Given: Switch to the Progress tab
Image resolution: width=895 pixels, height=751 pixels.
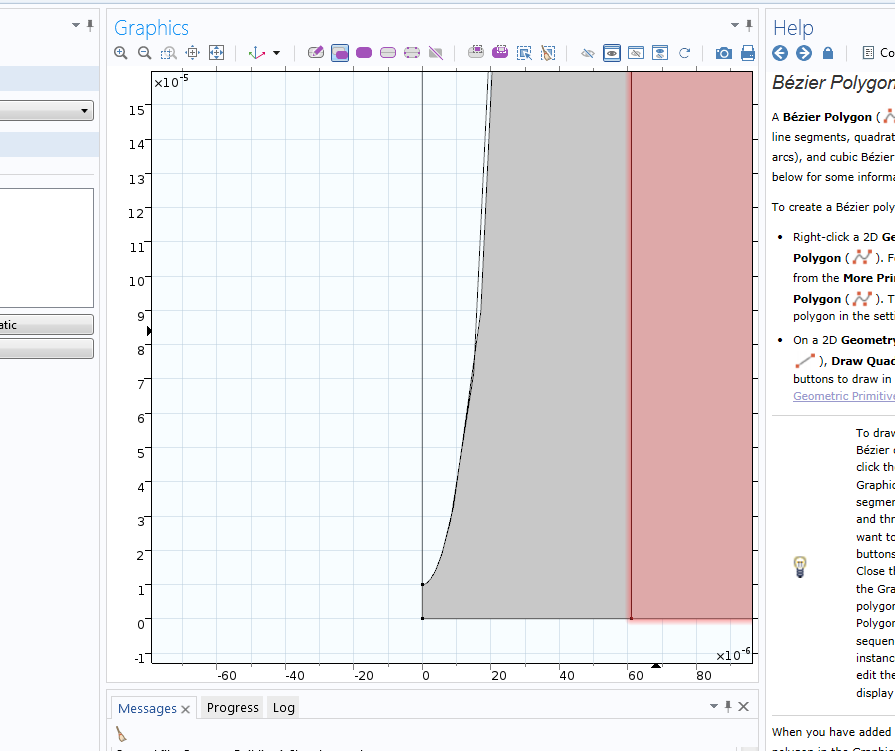Looking at the screenshot, I should coord(232,708).
